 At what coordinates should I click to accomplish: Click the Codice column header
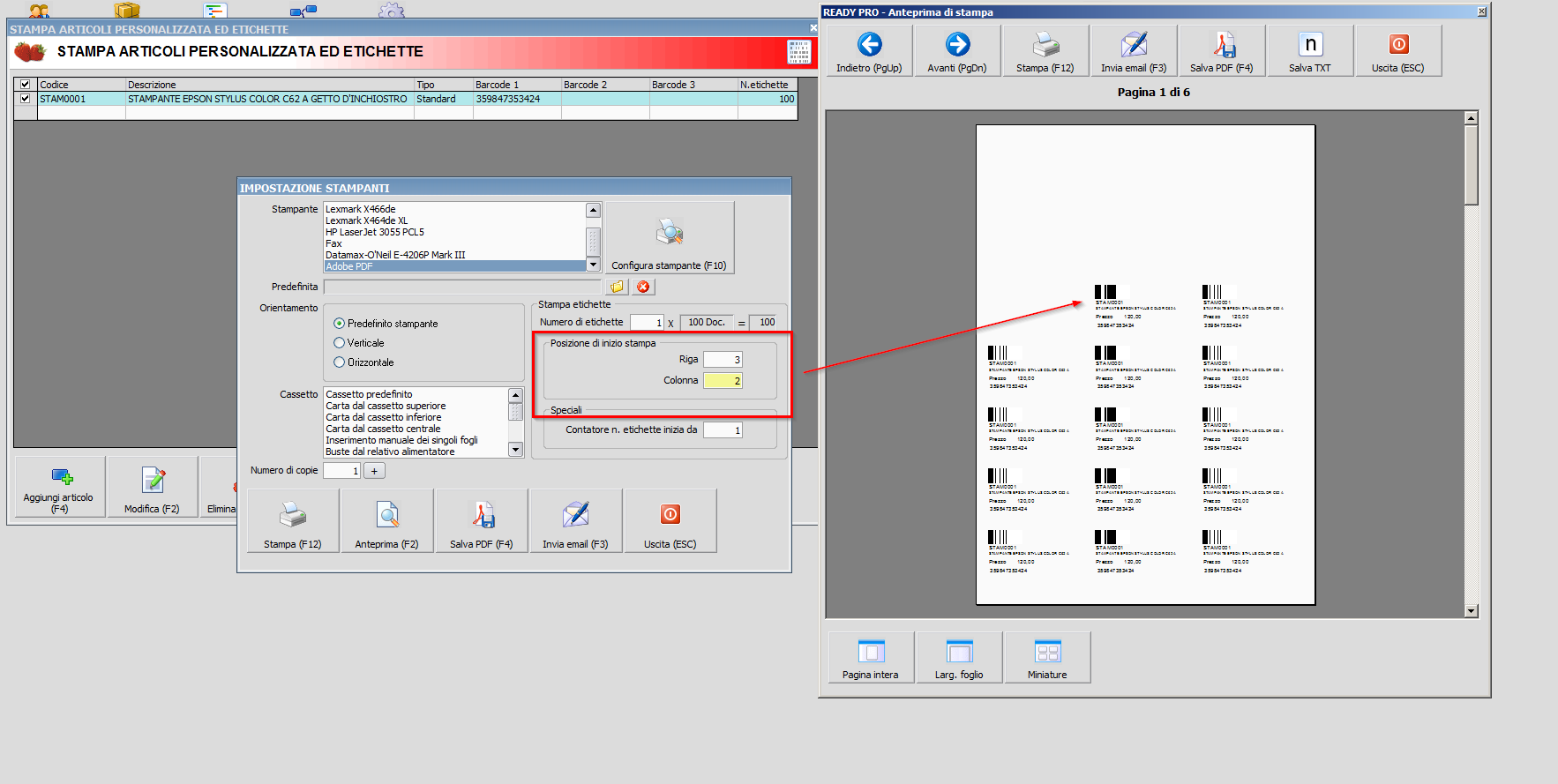pyautogui.click(x=82, y=85)
